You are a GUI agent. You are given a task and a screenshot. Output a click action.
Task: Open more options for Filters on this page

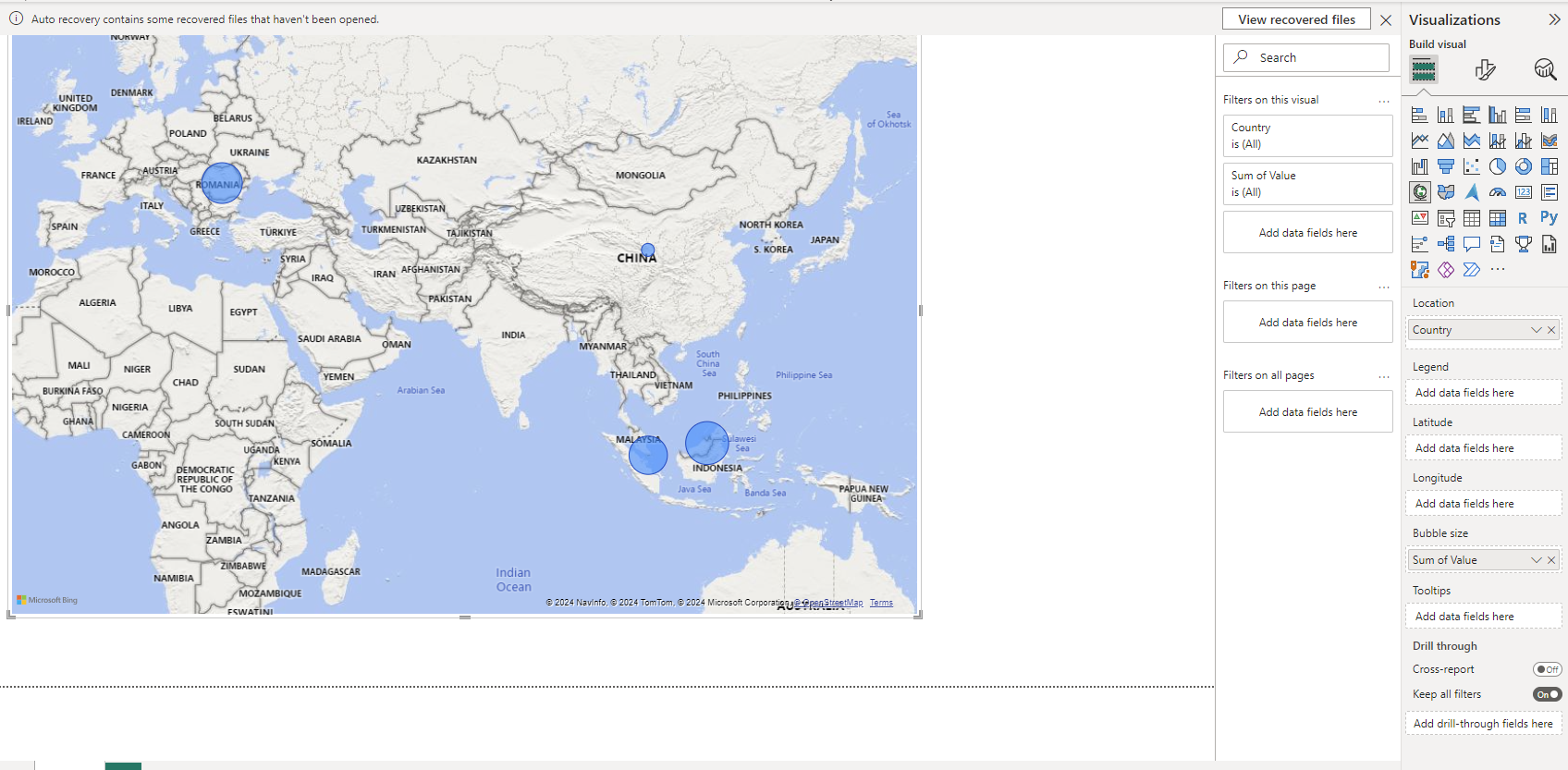(x=1384, y=287)
